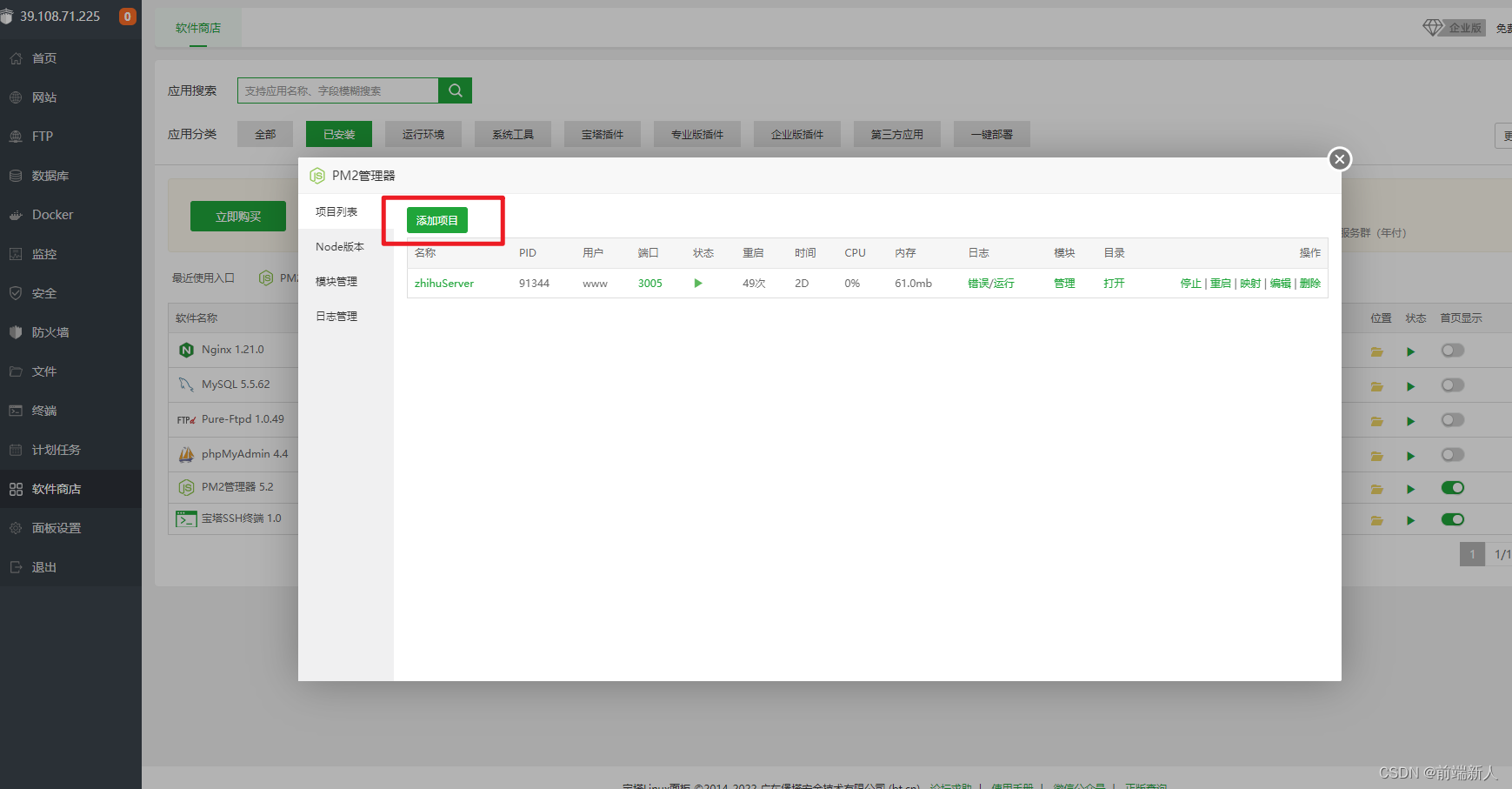Open 计划任务 scheduled tasks in sidebar
The width and height of the screenshot is (1512, 789).
coord(57,449)
